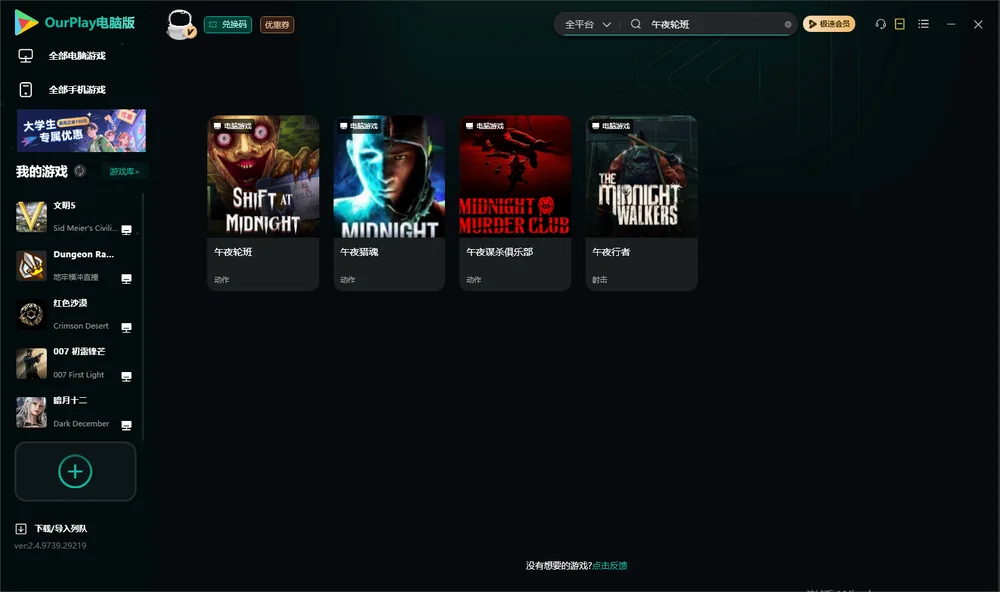Open the Midnight Murder Club cover
This screenshot has height=592, width=1000.
pos(515,176)
